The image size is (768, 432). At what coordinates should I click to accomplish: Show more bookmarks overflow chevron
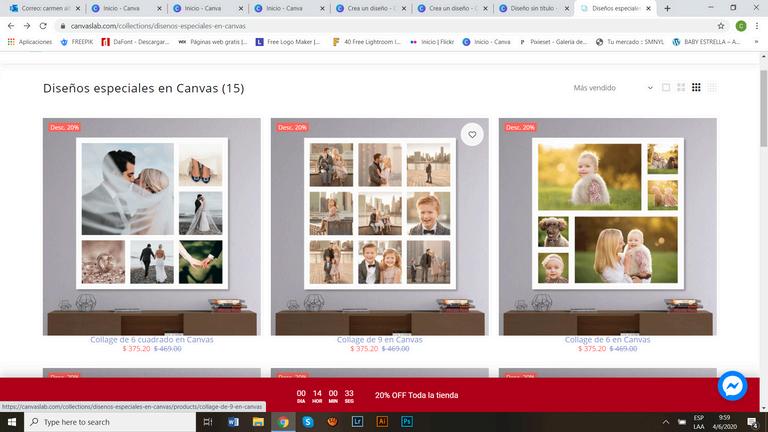757,42
